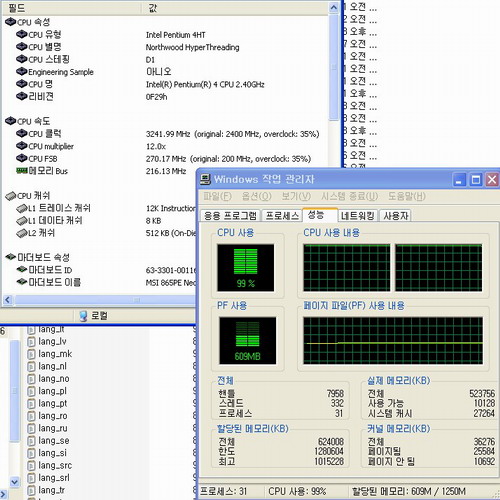The image size is (500, 500).
Task: Select the lang_src file
Action: tap(50, 465)
